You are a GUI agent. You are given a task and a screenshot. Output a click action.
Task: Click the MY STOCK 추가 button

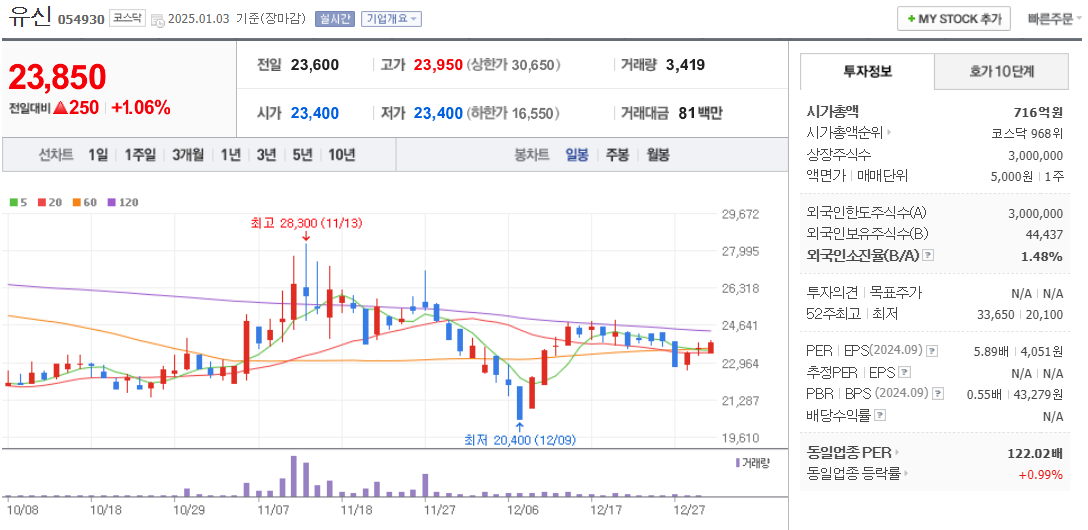click(953, 19)
